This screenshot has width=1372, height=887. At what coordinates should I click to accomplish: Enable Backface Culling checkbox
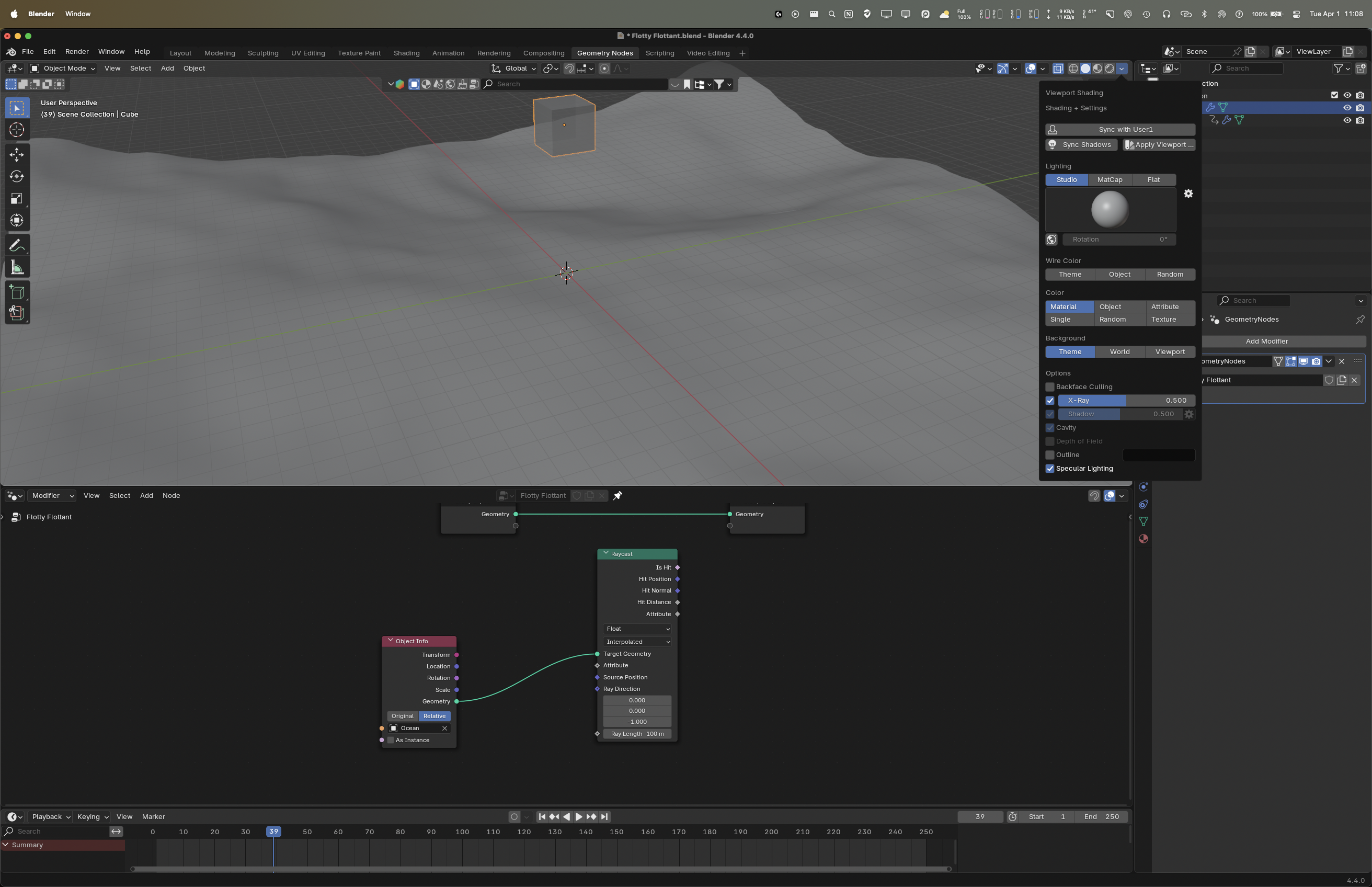point(1049,387)
